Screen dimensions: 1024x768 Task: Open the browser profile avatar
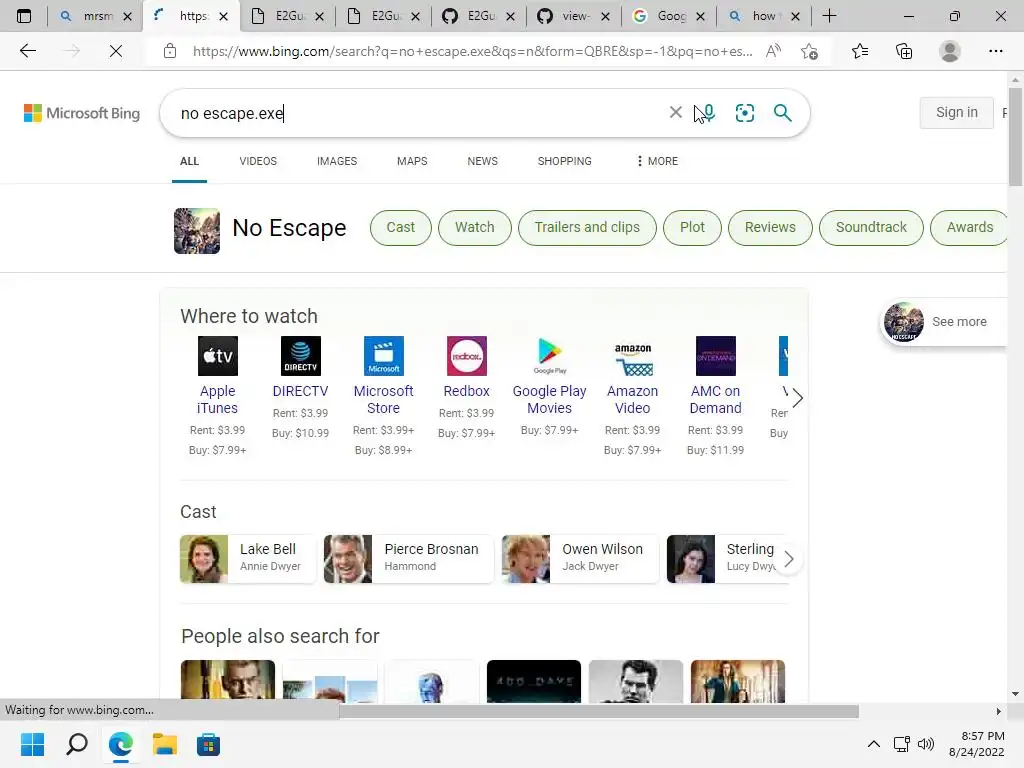[x=950, y=51]
